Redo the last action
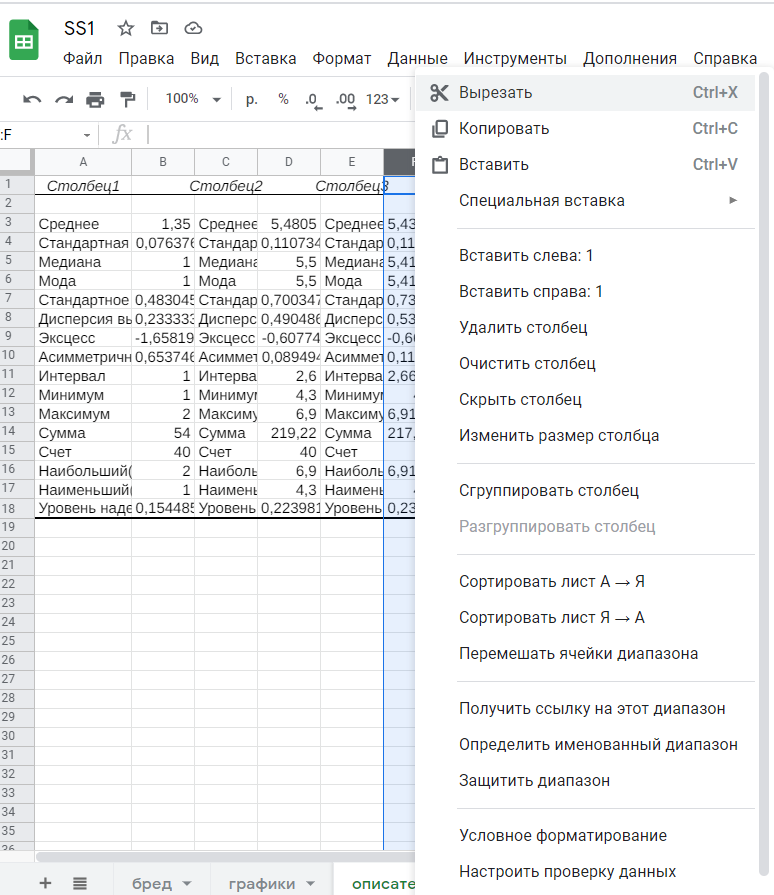Viewport: 774px width, 895px height. (x=64, y=99)
